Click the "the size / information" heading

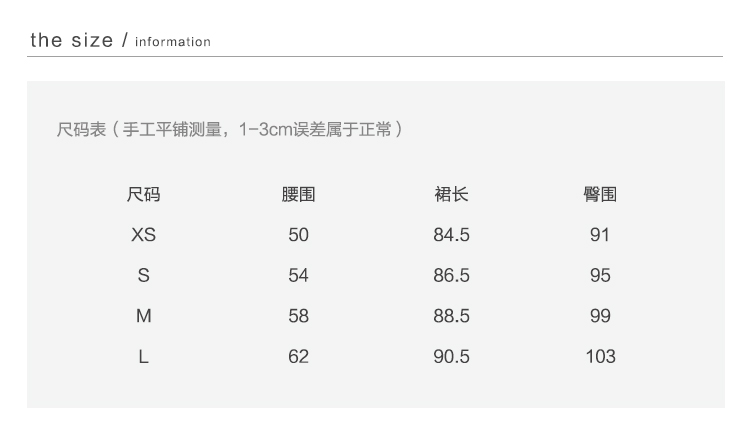click(120, 41)
